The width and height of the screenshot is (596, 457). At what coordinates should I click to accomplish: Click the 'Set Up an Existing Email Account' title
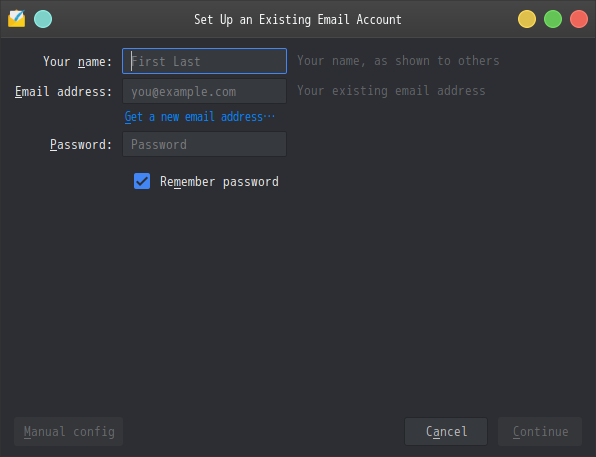298,19
